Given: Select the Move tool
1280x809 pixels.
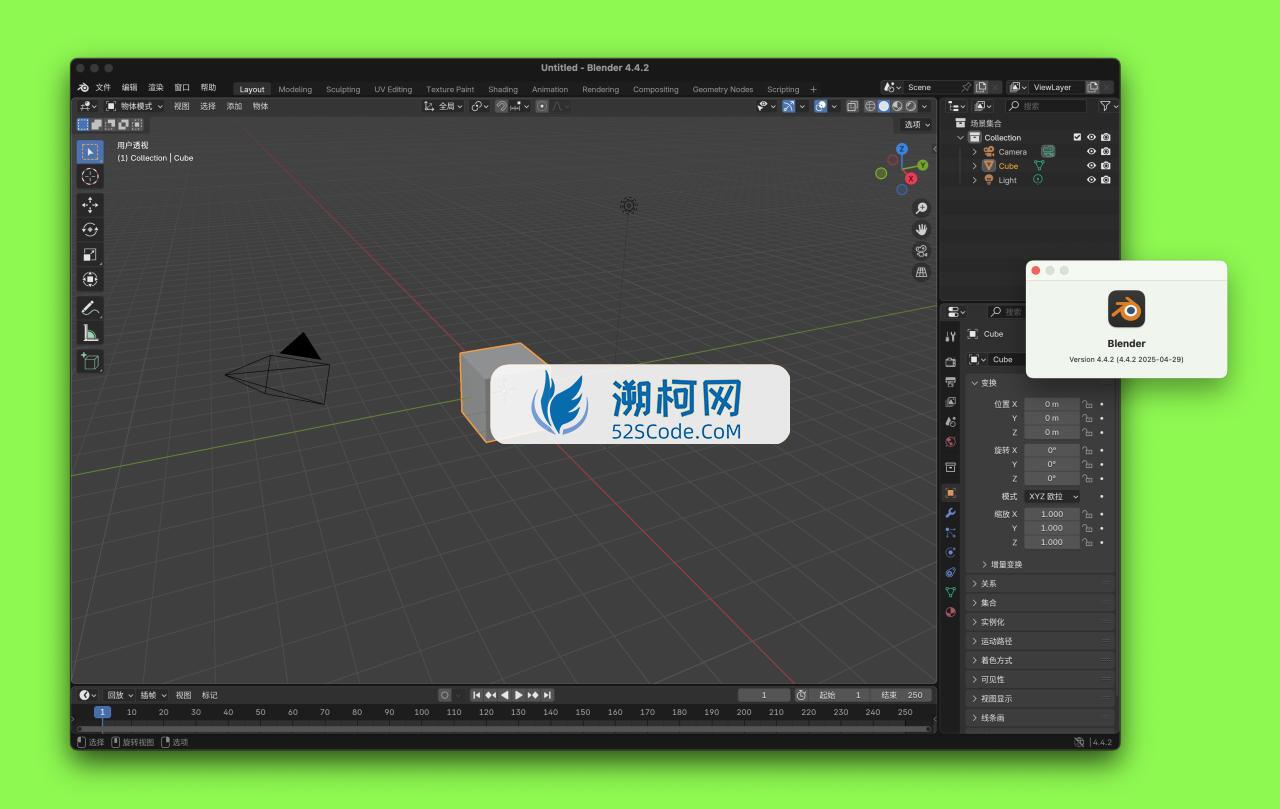Looking at the screenshot, I should (90, 205).
